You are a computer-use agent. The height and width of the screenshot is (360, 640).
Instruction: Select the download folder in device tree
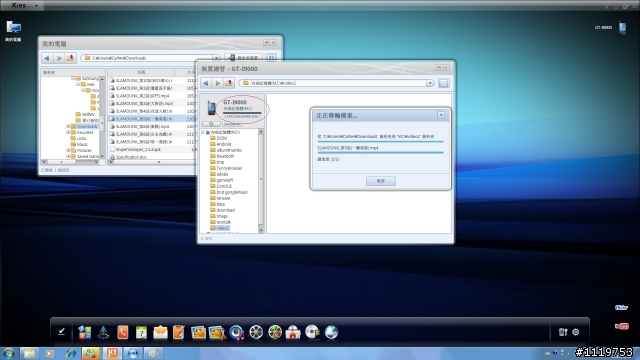(223, 210)
